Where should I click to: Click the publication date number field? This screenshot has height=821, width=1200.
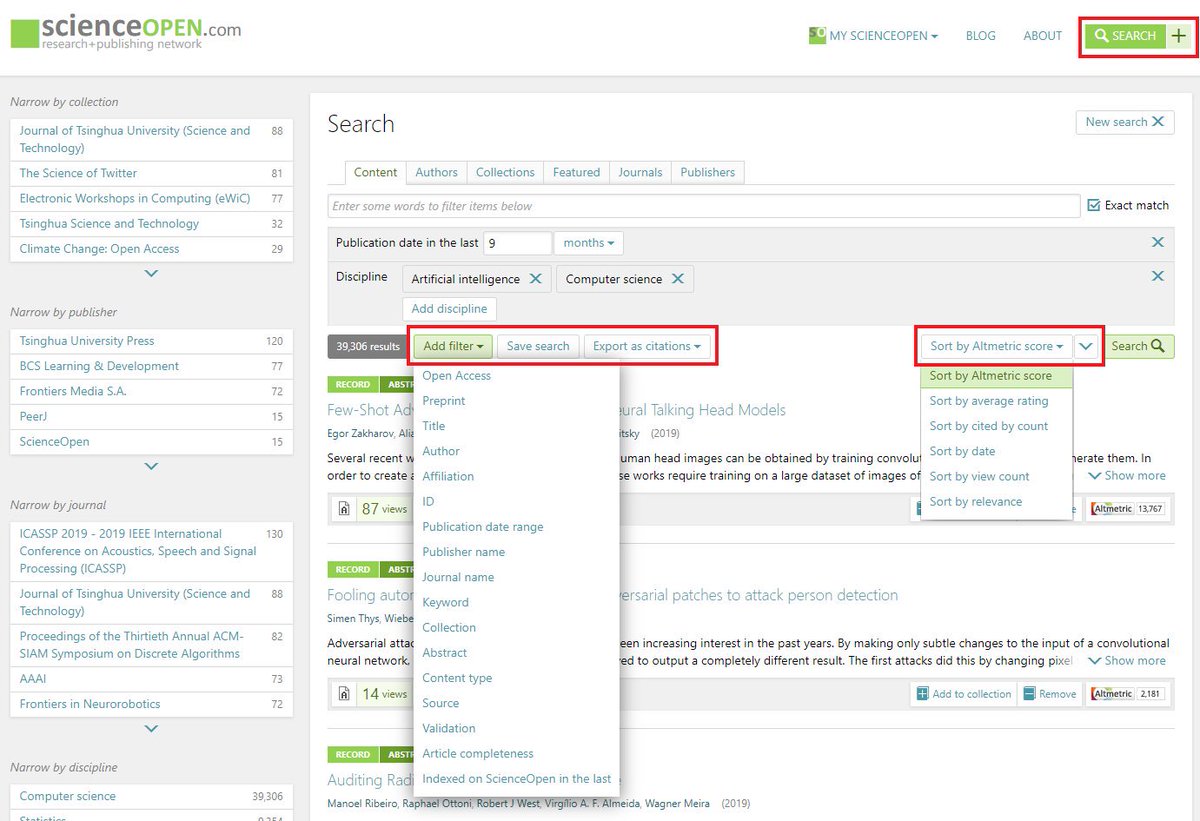point(517,243)
